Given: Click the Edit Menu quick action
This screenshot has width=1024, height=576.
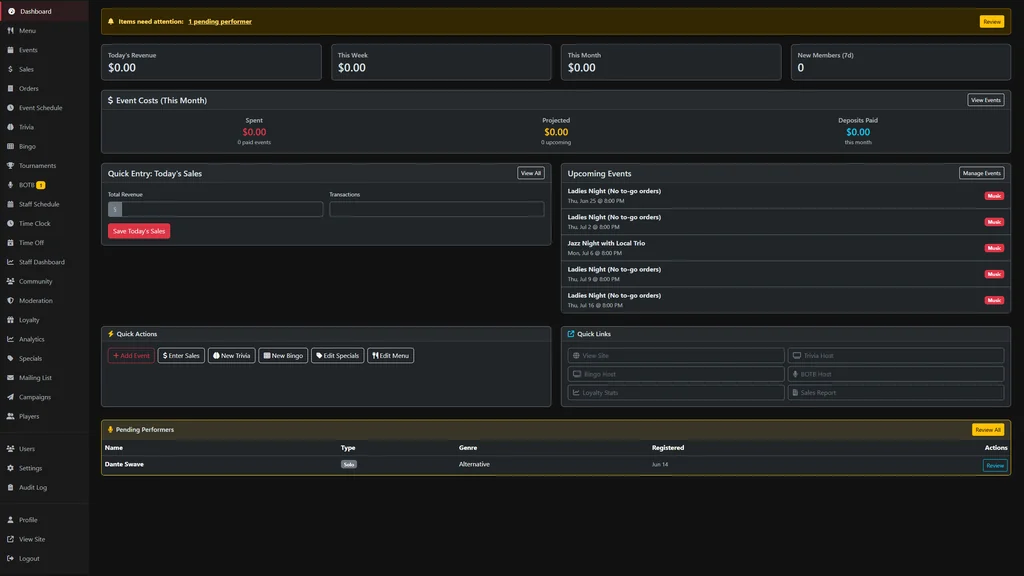Looking at the screenshot, I should point(391,355).
